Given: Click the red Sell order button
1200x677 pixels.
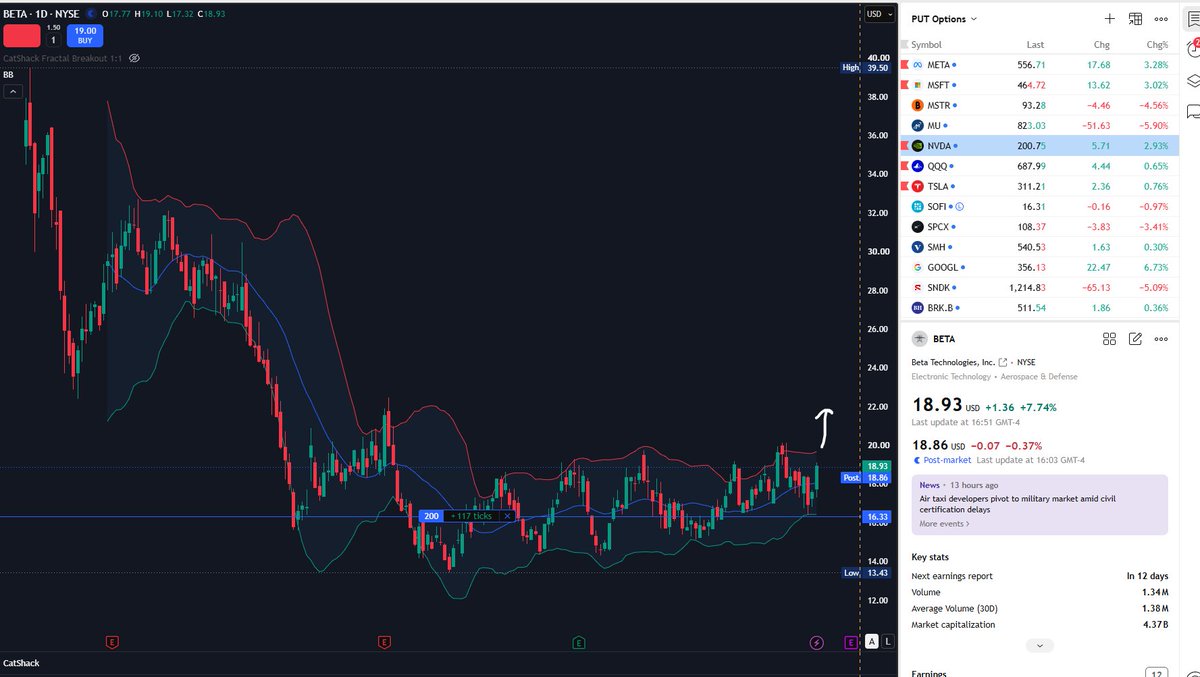Looking at the screenshot, I should coord(21,36).
